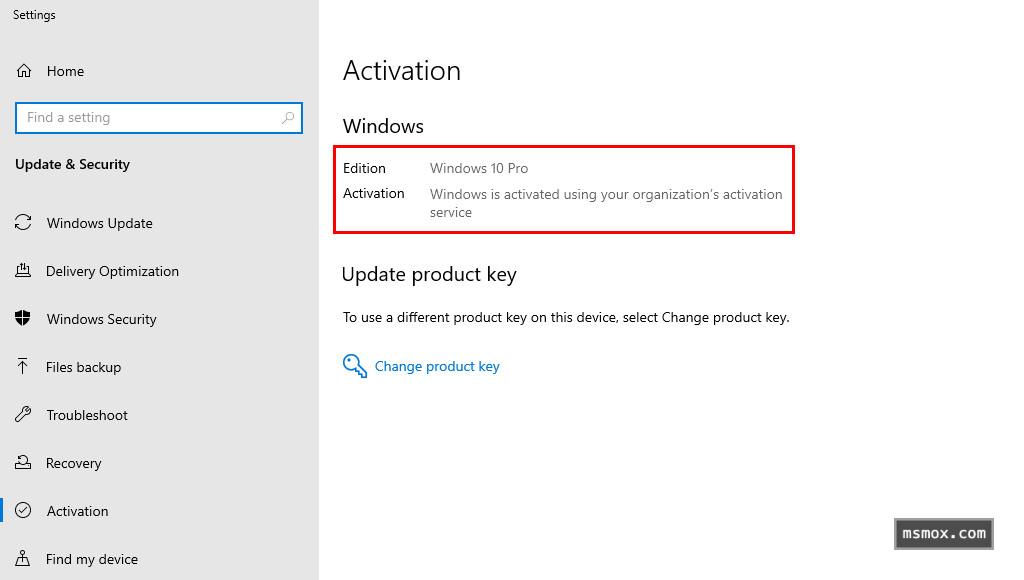Screen dimensions: 1024x580
Task: Click the Troubleshoot wrench icon
Action: (23, 415)
